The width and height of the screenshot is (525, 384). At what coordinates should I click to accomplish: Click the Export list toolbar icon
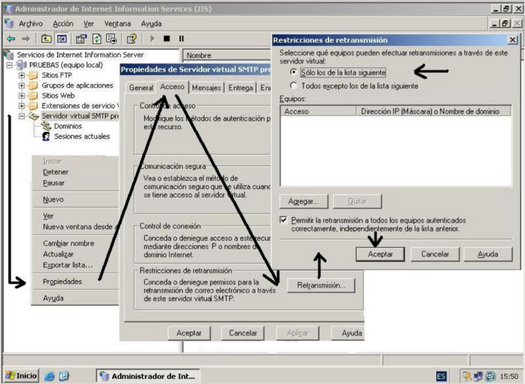point(111,39)
